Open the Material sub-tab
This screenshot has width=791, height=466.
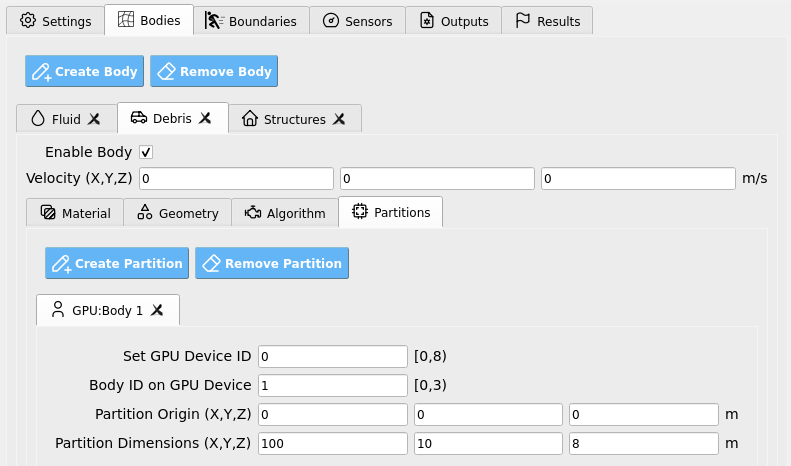(x=75, y=213)
